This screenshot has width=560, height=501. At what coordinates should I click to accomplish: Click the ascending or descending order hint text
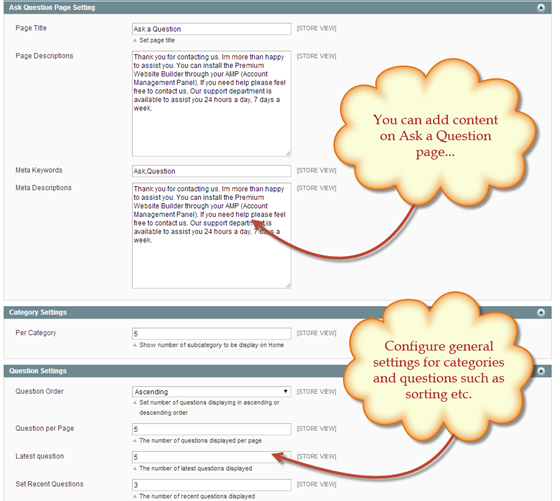(209, 408)
